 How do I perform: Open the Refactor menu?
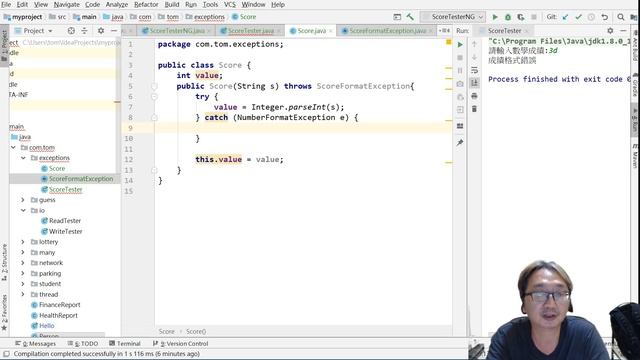[146, 4]
